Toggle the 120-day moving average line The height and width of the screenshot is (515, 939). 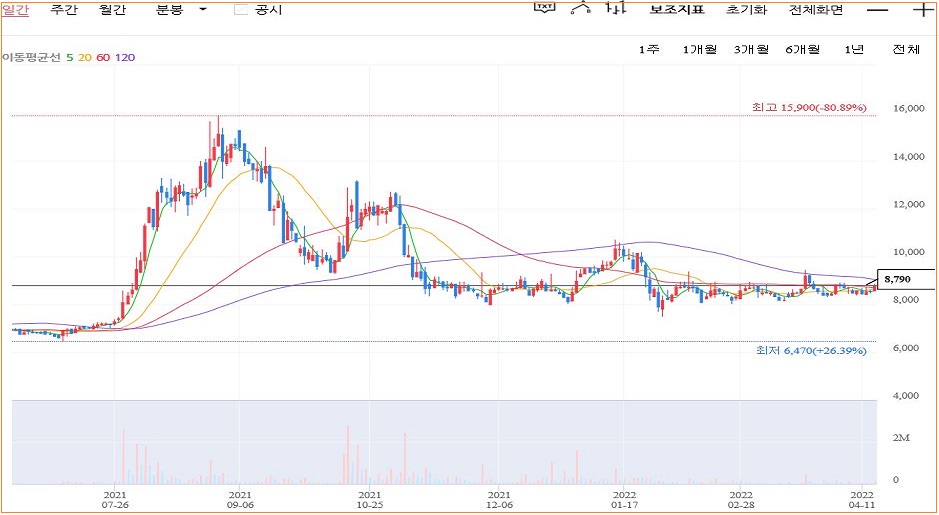[125, 57]
